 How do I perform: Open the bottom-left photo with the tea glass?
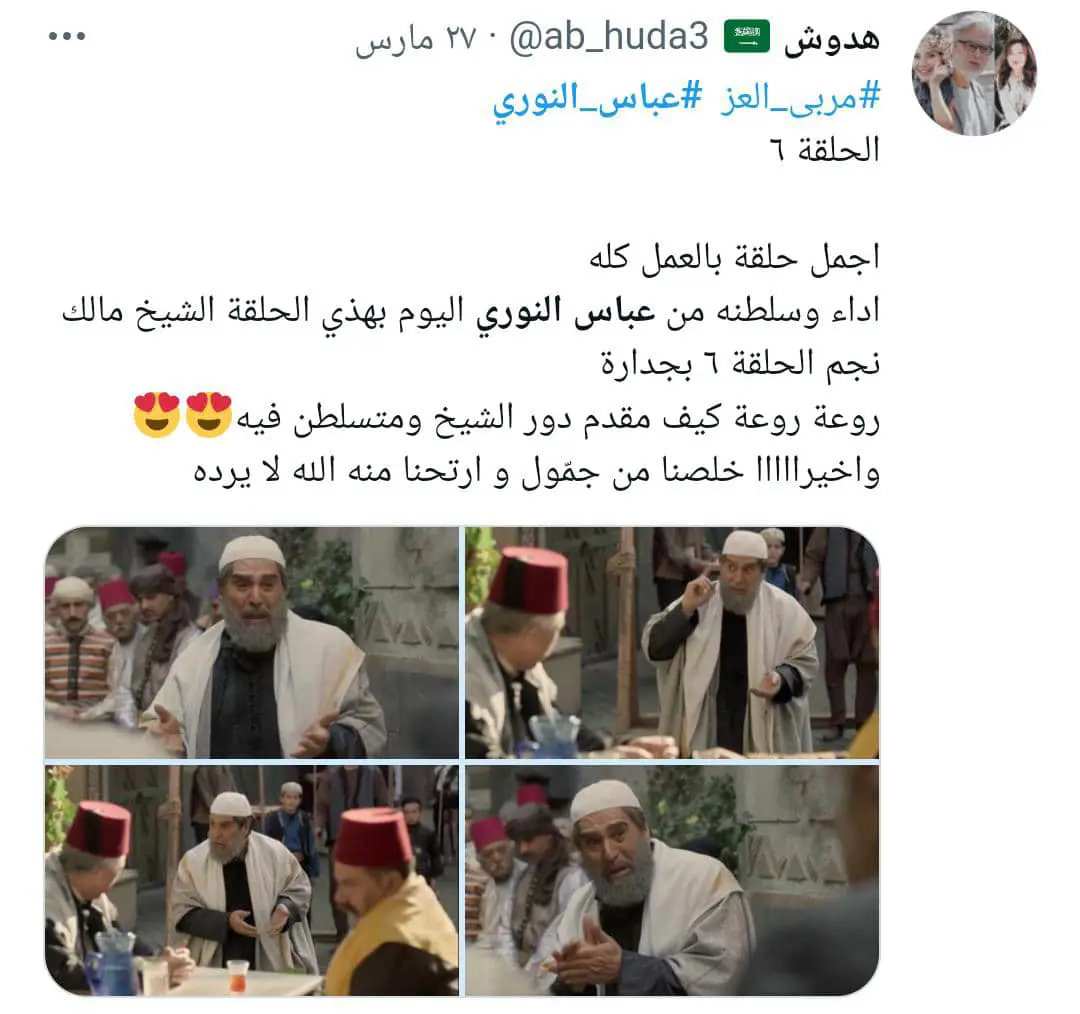coord(252,880)
